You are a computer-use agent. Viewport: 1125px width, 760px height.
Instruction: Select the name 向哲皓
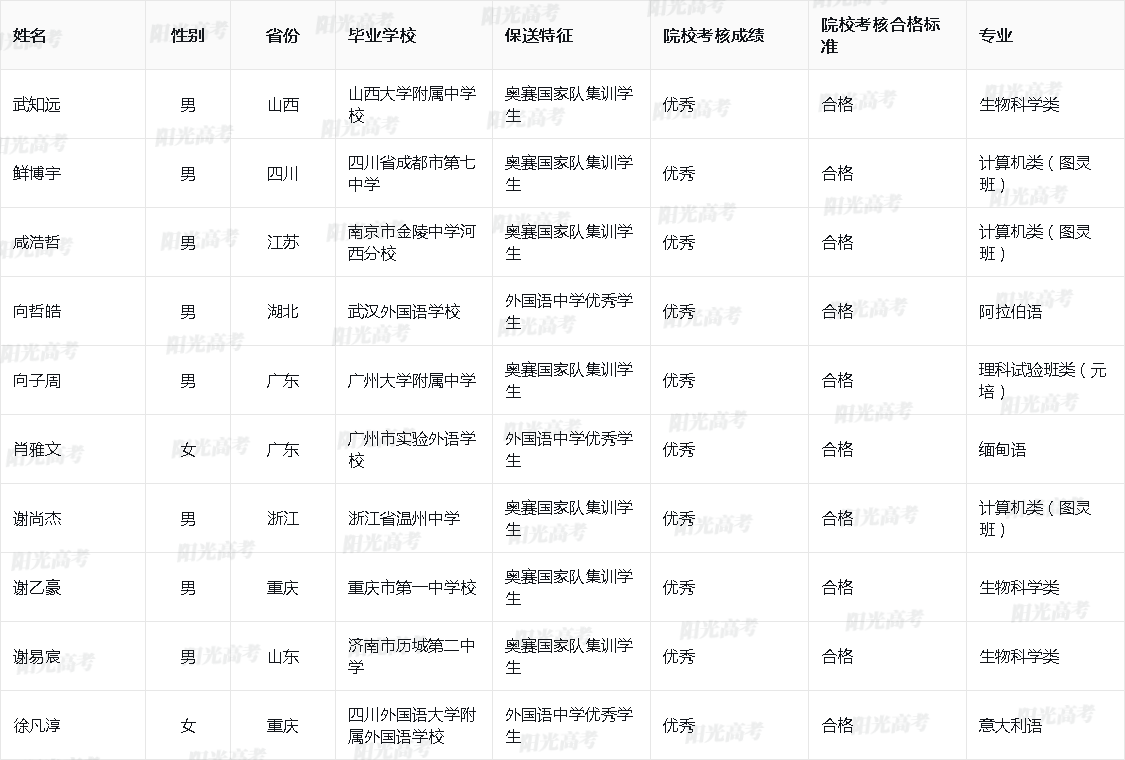[x=37, y=311]
